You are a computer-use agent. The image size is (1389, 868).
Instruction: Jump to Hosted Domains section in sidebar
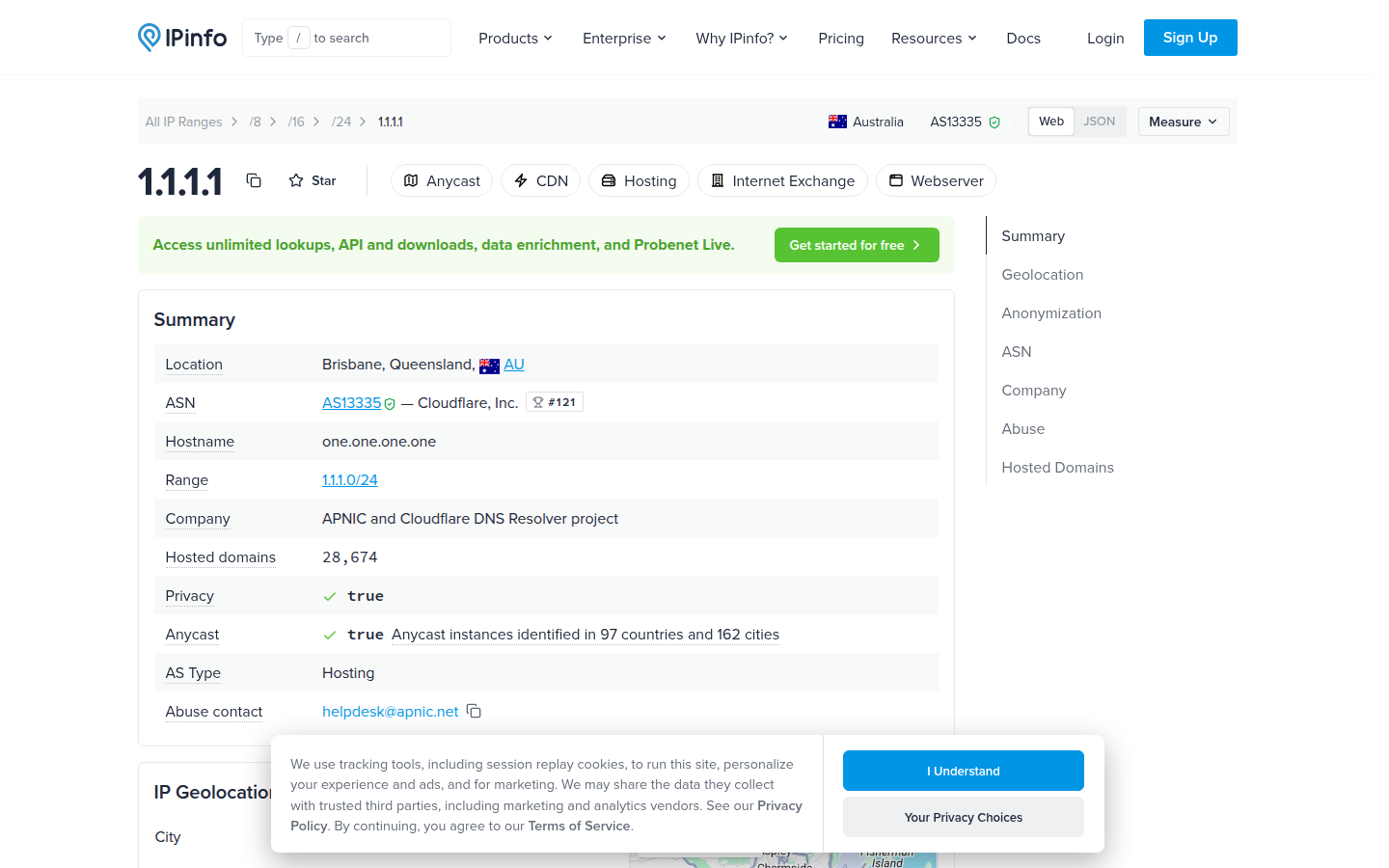[x=1058, y=468]
